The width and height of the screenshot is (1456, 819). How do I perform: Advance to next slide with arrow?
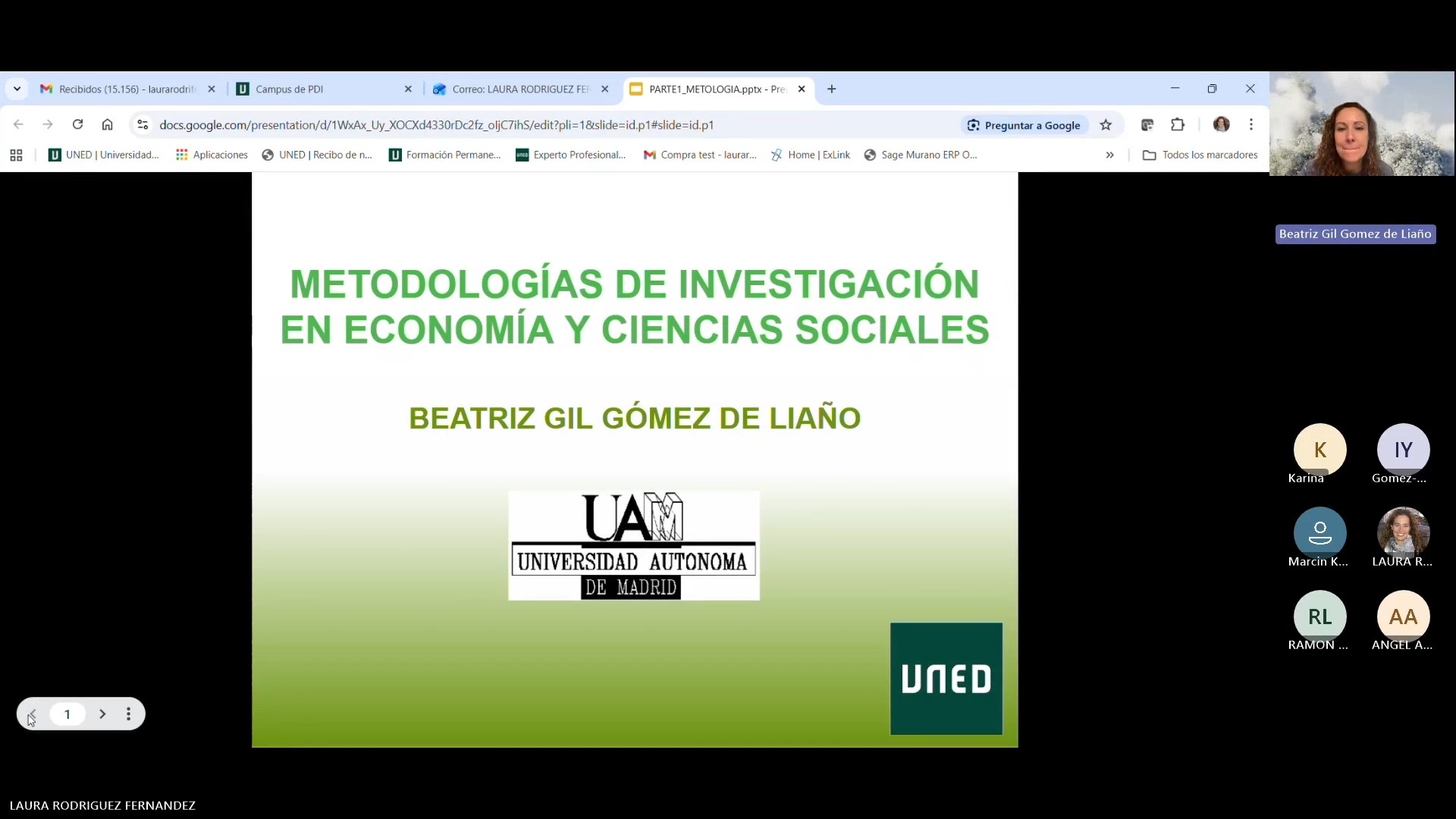(x=103, y=714)
